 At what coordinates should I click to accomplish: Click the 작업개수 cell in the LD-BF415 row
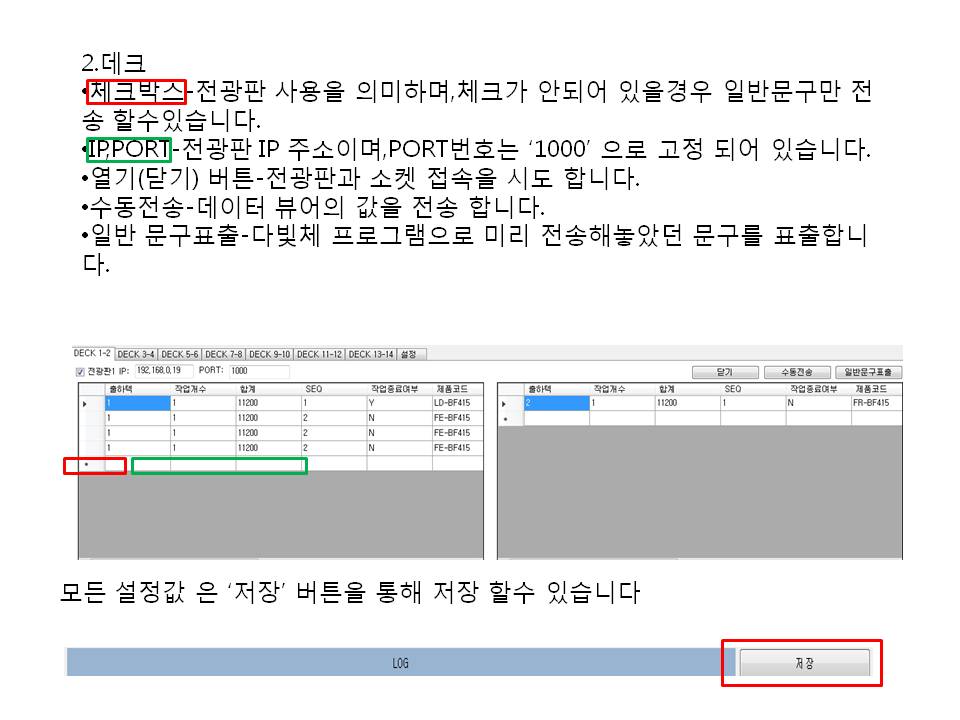[x=203, y=403]
